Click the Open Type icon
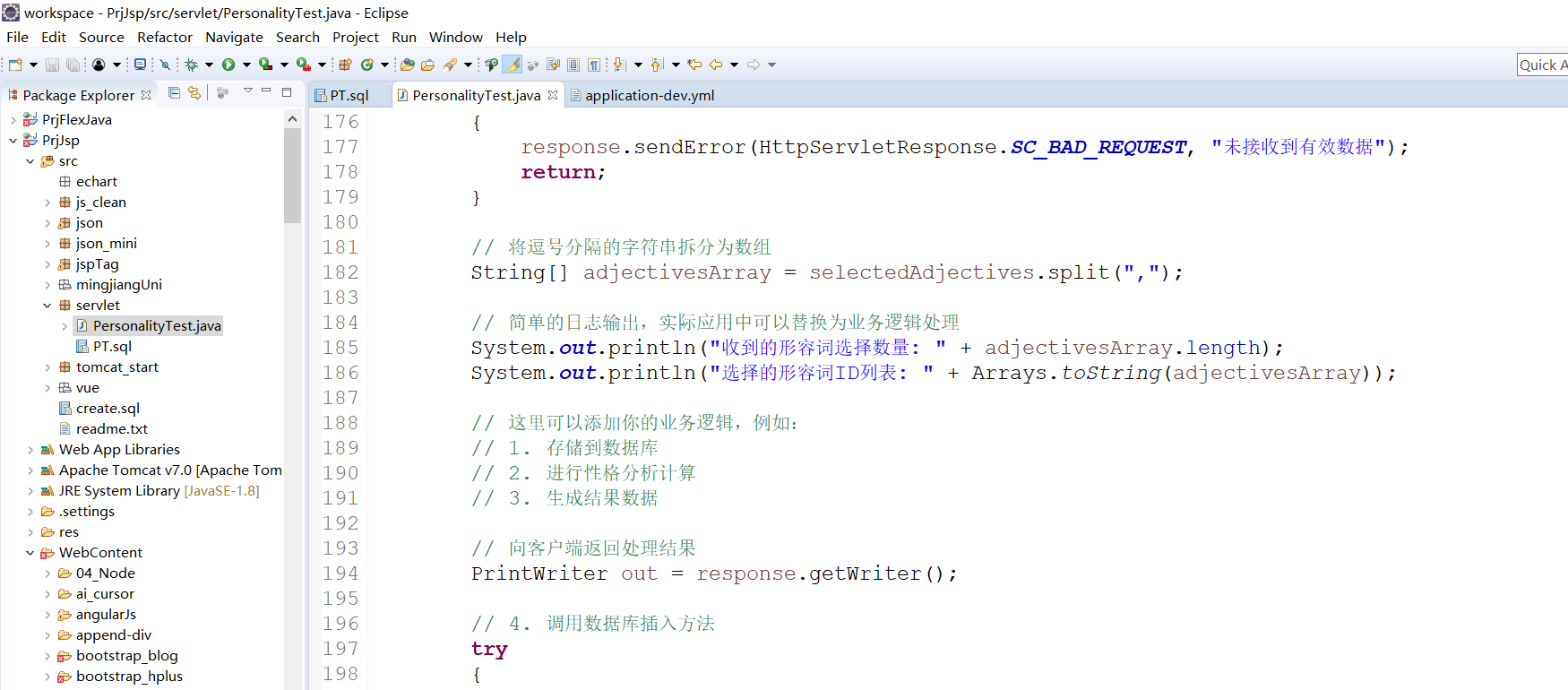The height and width of the screenshot is (690, 1568). point(408,65)
